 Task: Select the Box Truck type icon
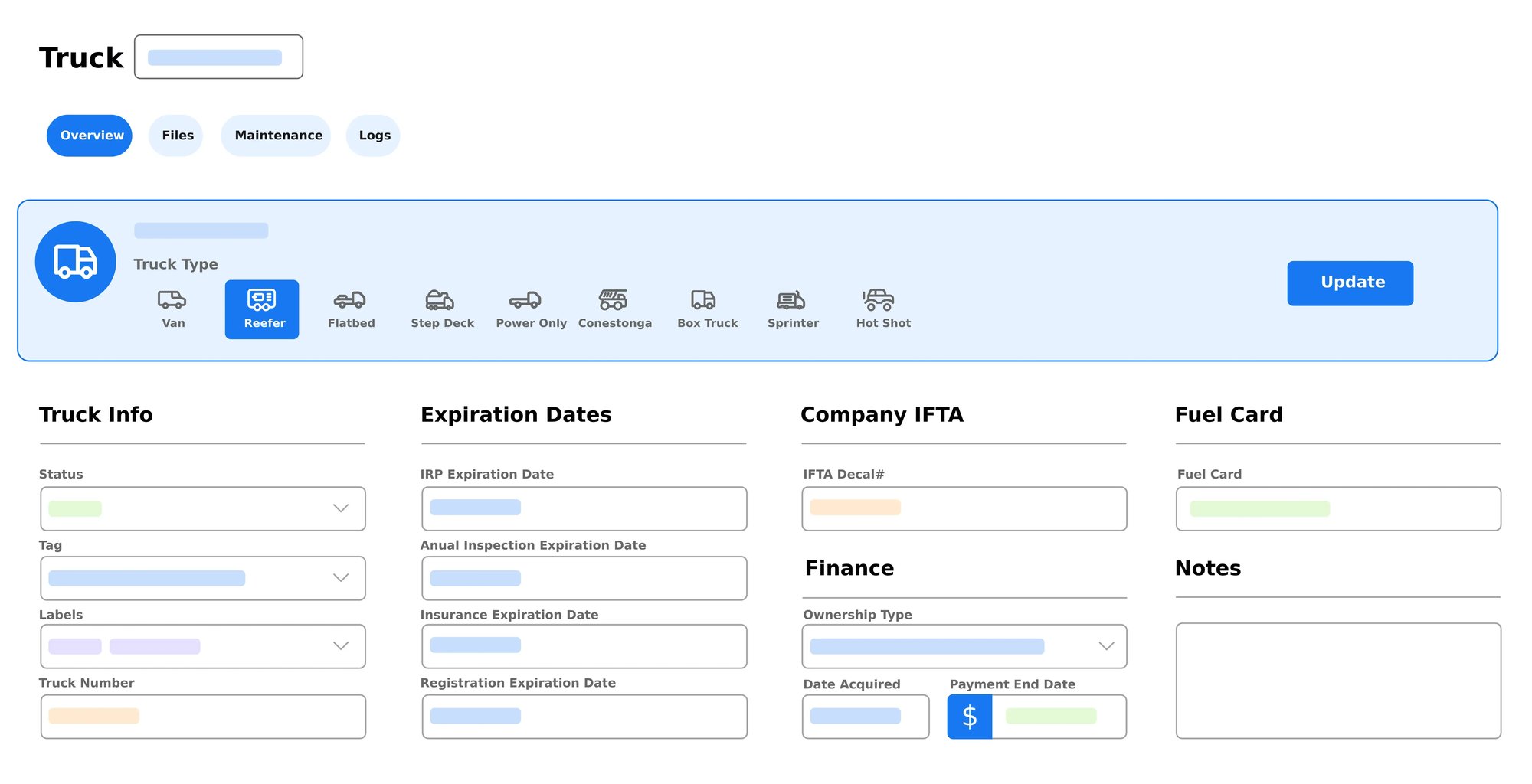point(706,309)
